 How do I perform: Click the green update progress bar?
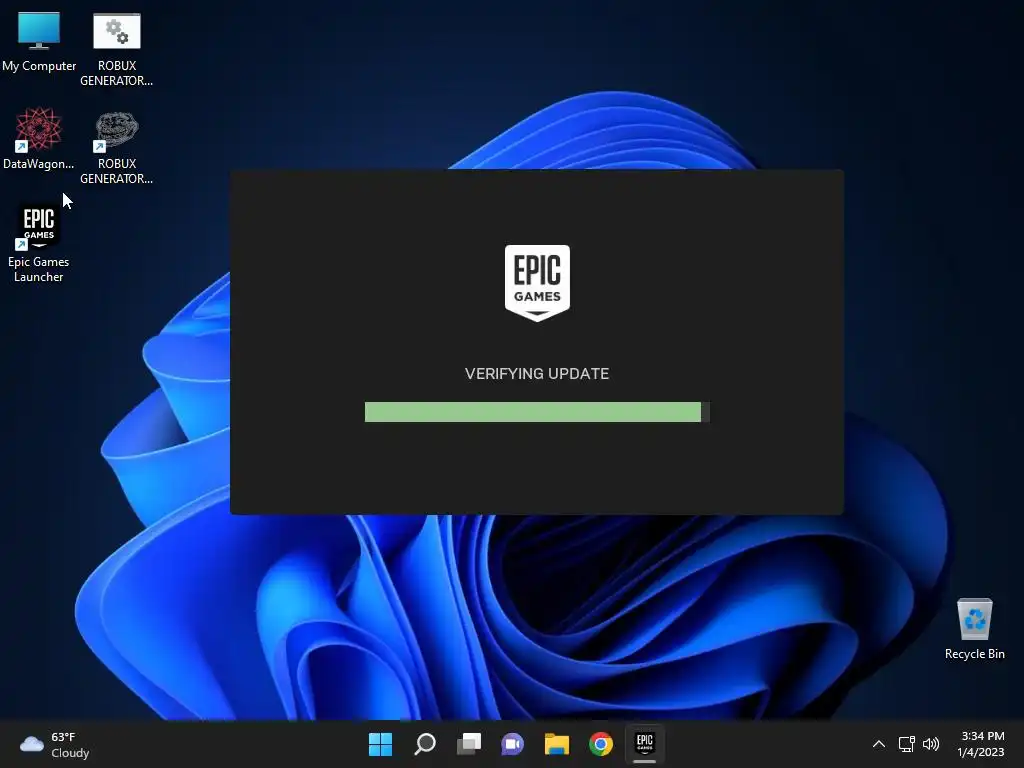(x=537, y=412)
